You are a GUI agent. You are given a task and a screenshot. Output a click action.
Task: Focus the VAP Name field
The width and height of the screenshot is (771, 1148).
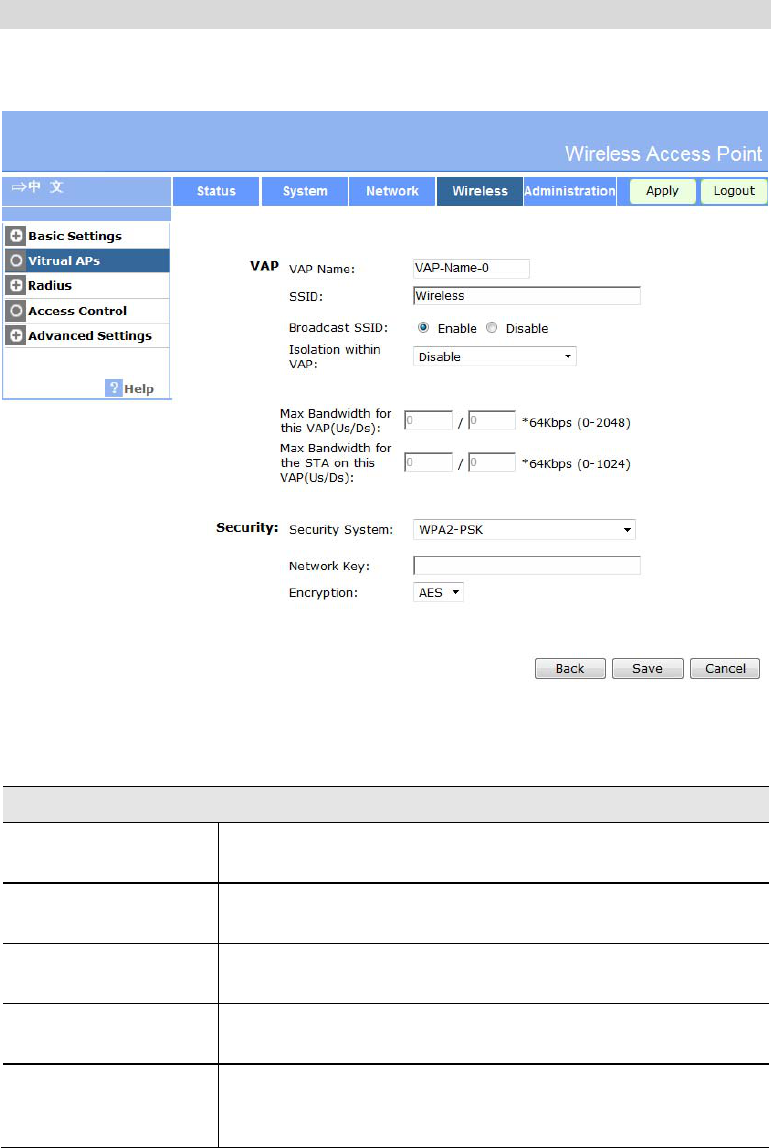pos(472,269)
